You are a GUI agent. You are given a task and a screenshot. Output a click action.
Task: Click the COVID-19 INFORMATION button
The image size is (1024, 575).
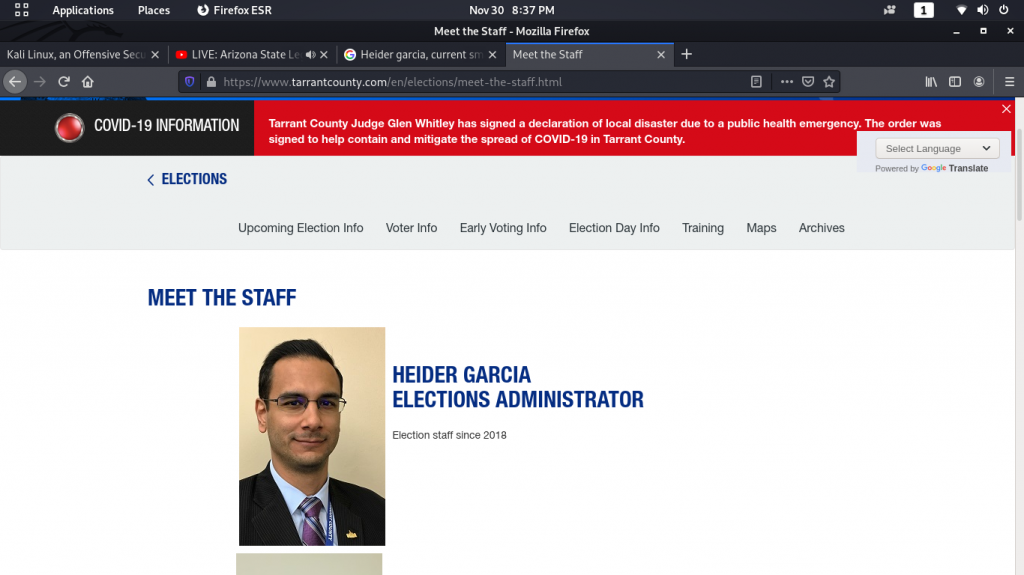[148, 126]
